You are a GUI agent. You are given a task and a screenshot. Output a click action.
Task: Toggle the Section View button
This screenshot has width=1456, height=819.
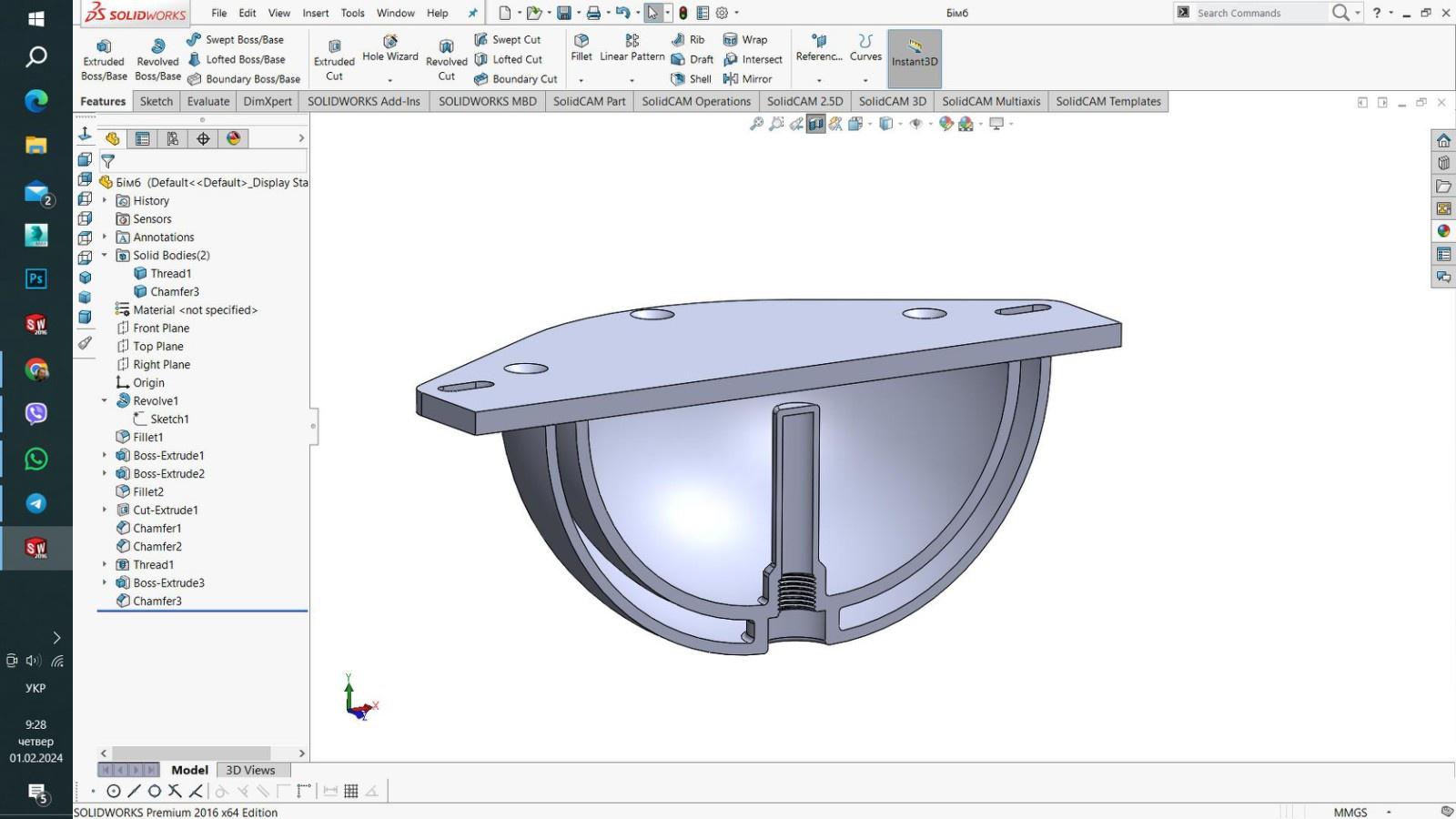pos(816,124)
